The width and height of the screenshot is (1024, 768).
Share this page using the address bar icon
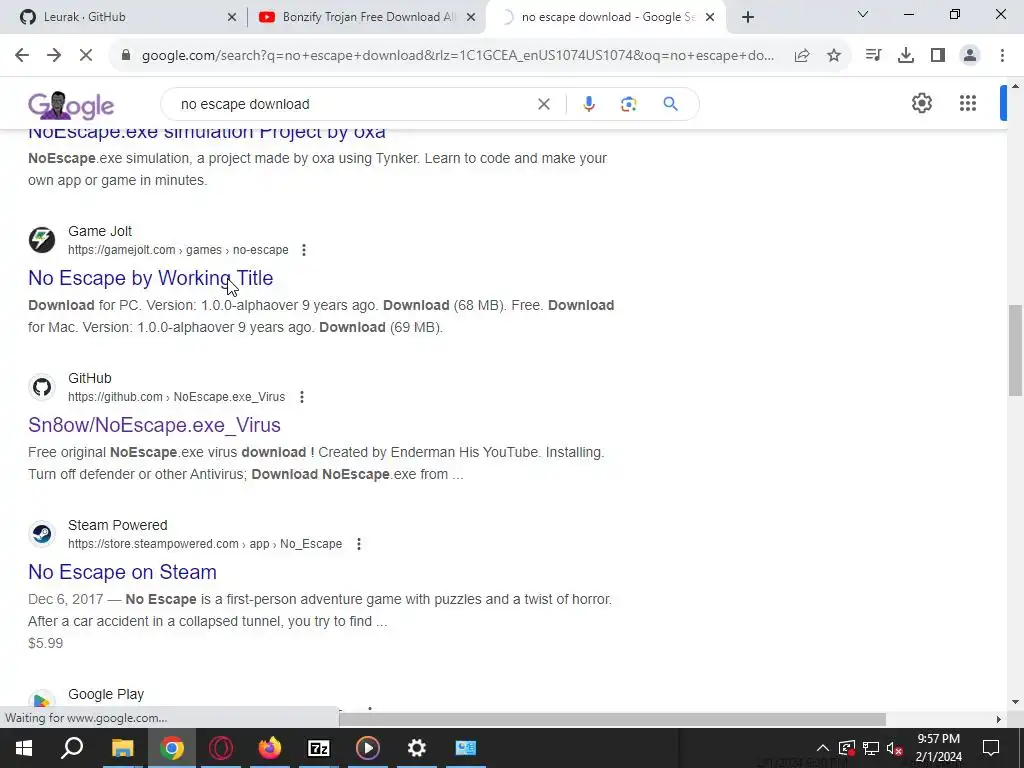tap(802, 56)
